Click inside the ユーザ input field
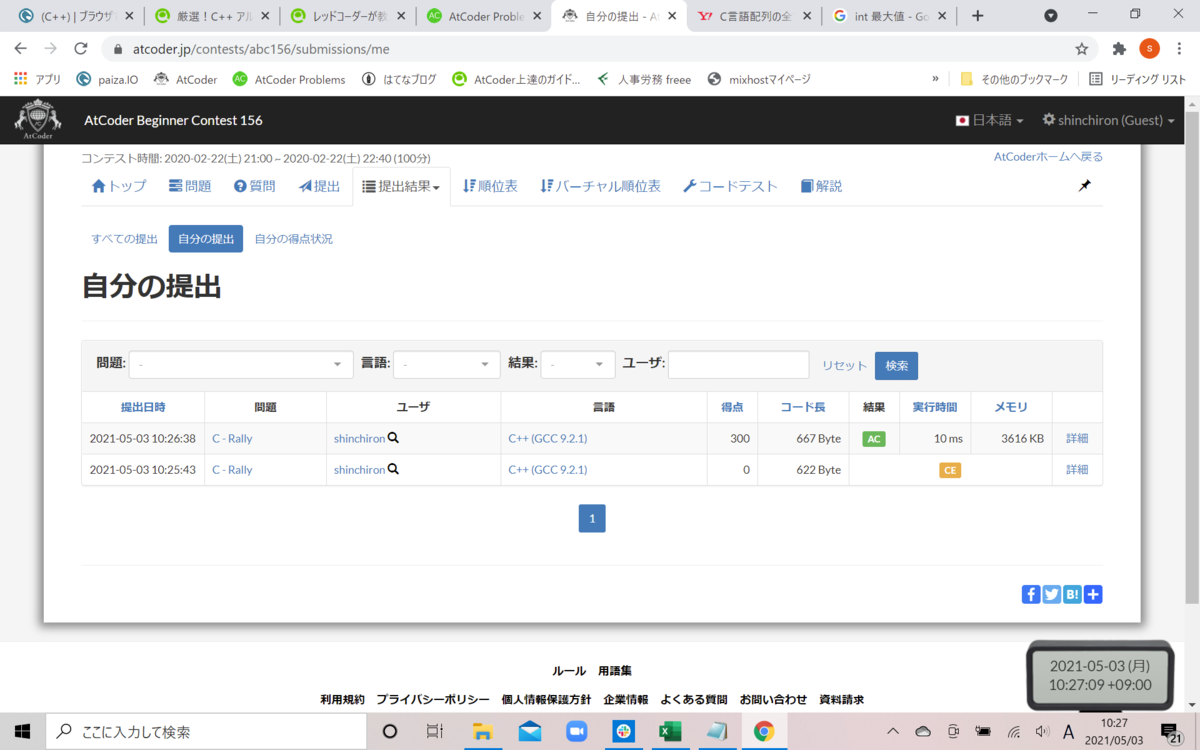Screen dimensions: 1200x750 click(x=738, y=364)
